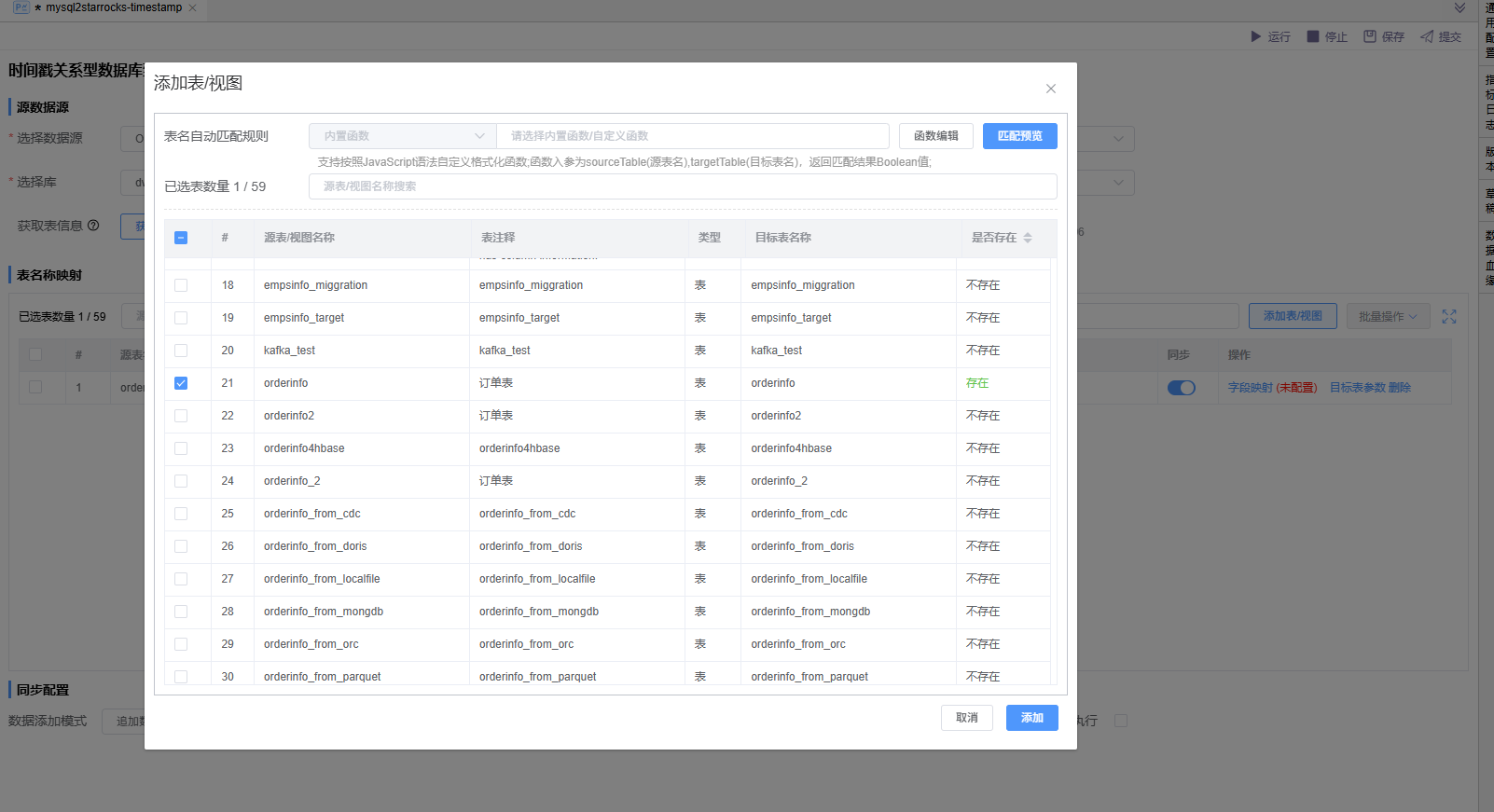Turn off the 同步 switch
Image resolution: width=1494 pixels, height=812 pixels.
1181,388
